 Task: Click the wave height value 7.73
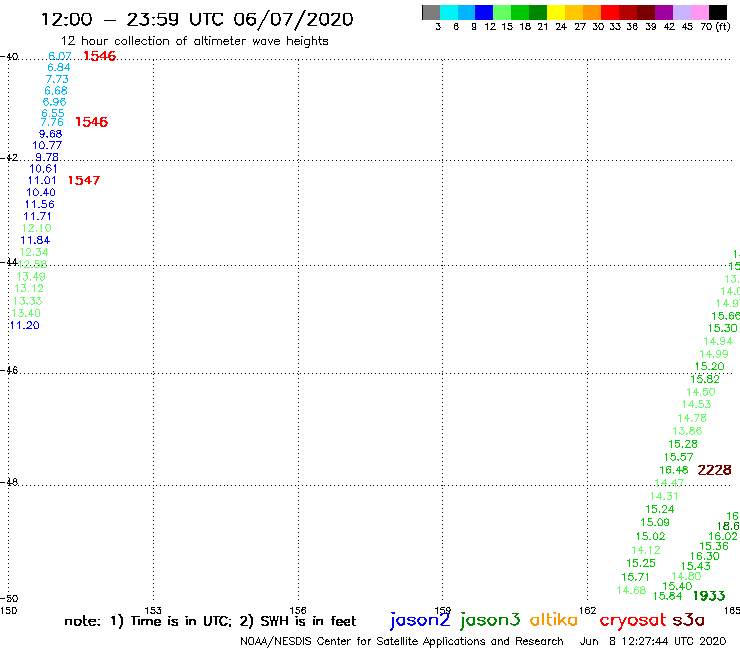click(x=57, y=79)
